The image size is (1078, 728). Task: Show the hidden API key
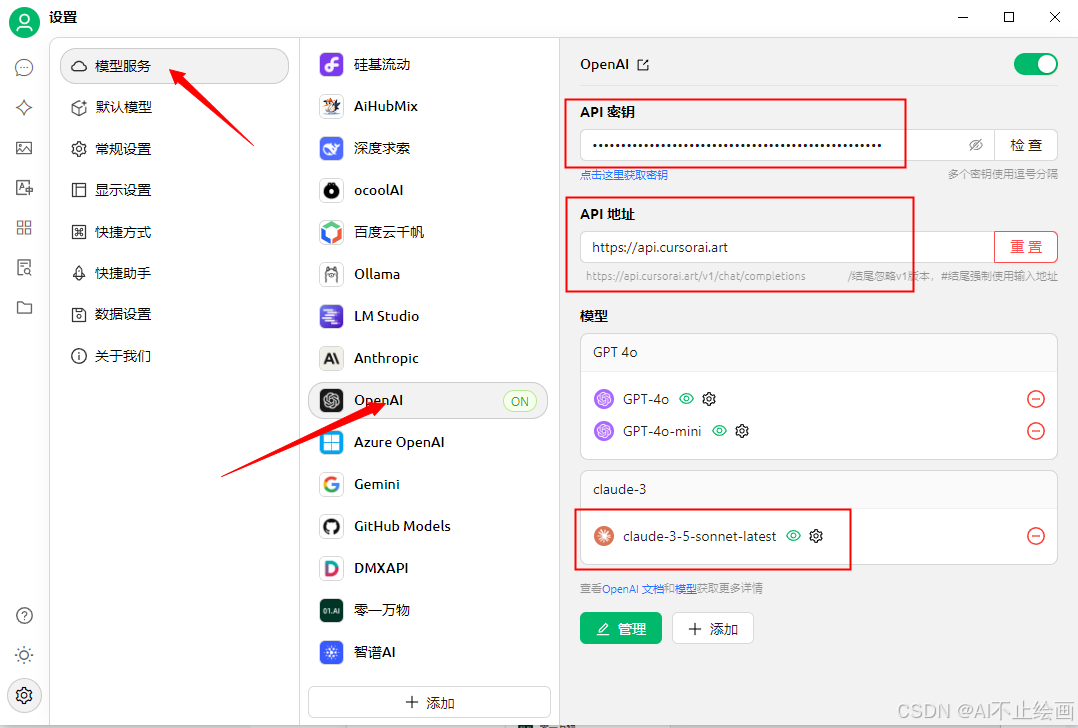[x=976, y=145]
